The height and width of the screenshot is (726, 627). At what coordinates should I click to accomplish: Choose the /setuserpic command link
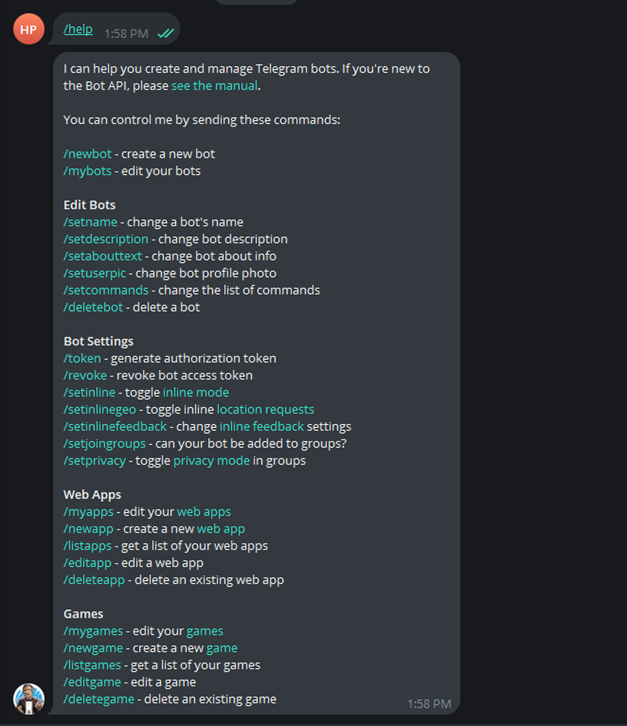coord(96,273)
